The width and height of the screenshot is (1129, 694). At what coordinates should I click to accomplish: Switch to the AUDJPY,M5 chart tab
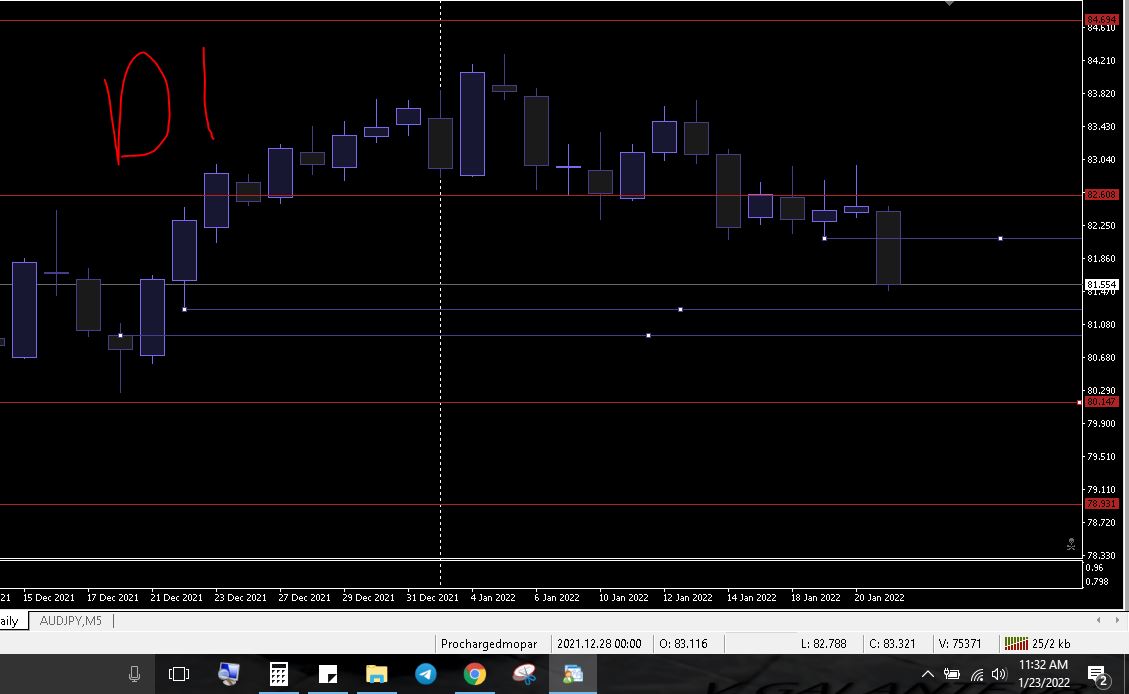pos(70,621)
